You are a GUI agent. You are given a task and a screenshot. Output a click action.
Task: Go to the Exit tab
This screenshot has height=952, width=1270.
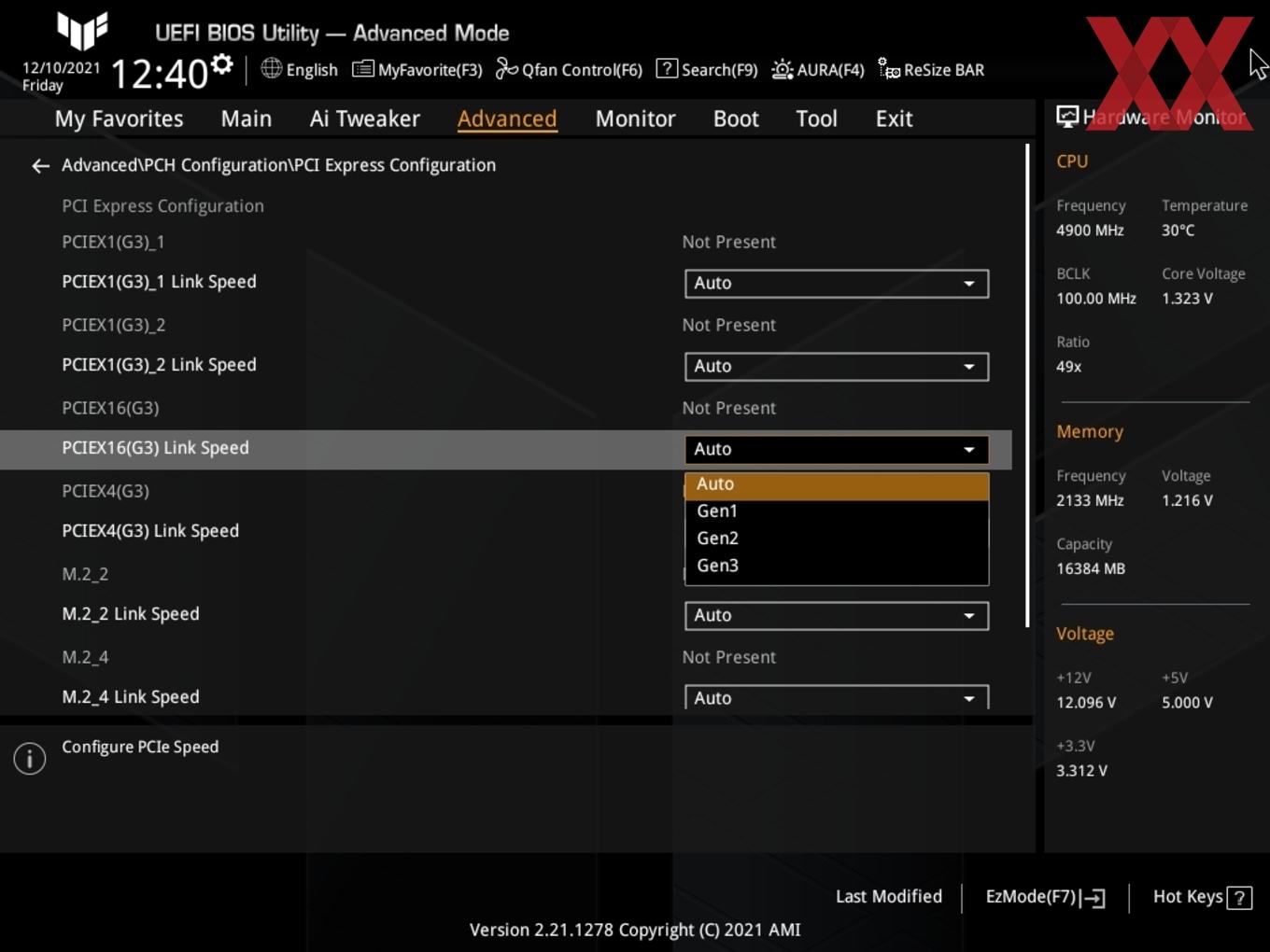click(894, 119)
